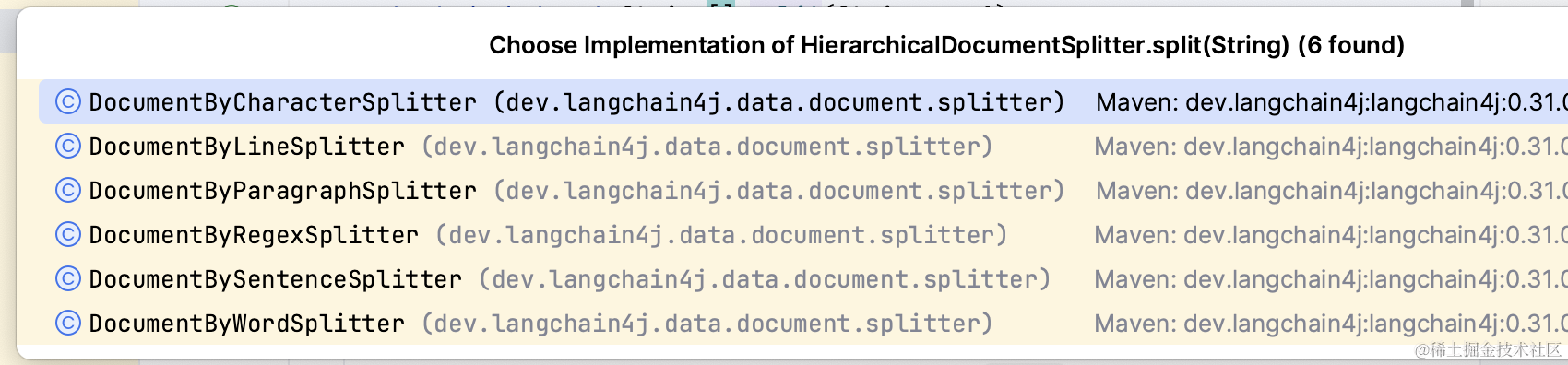1568x365 pixels.
Task: Open the DocumentByParagraphSplitter implementation
Action: click(x=283, y=190)
